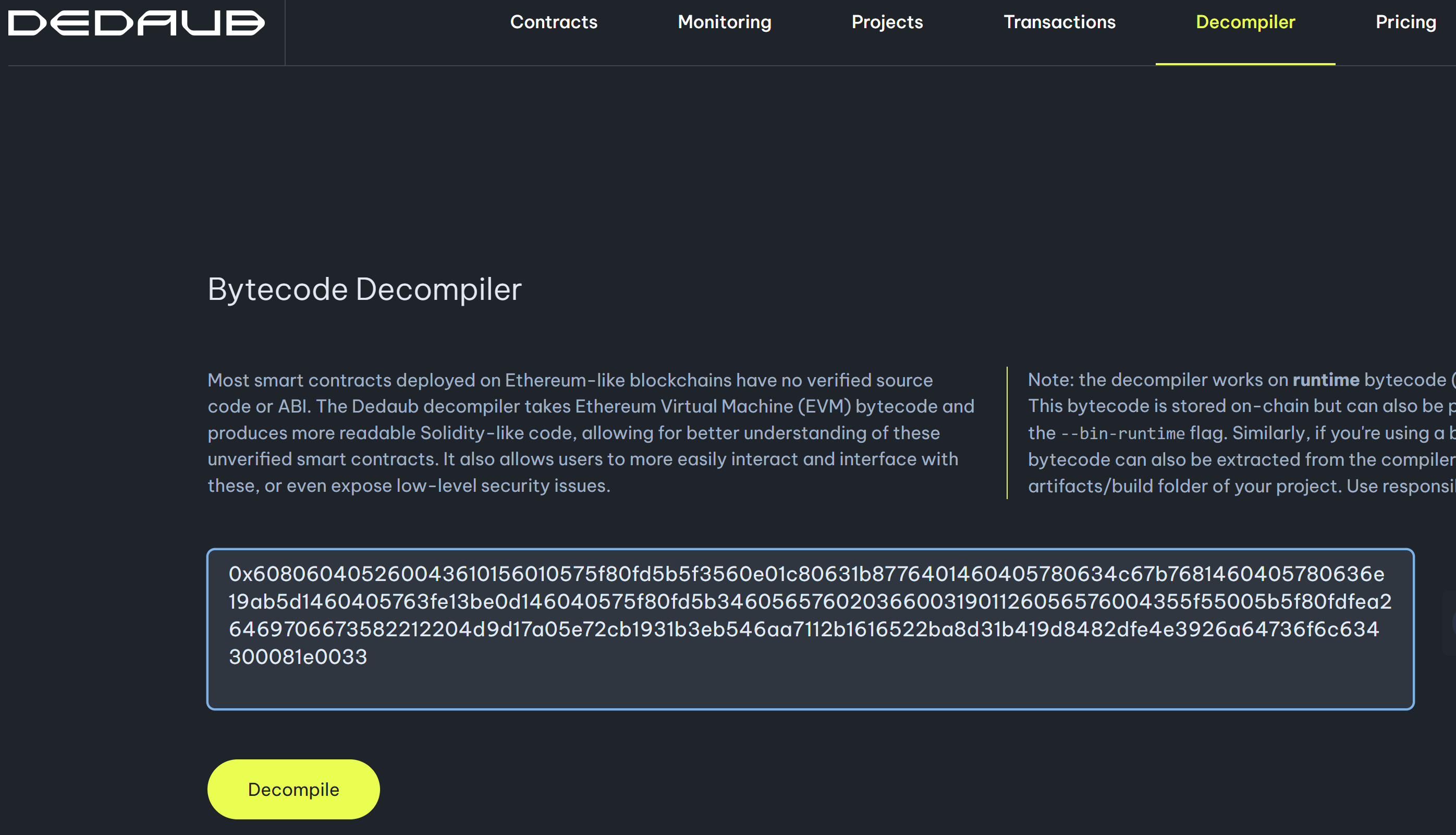Open the Transactions section
The width and height of the screenshot is (1456, 835).
[1059, 22]
